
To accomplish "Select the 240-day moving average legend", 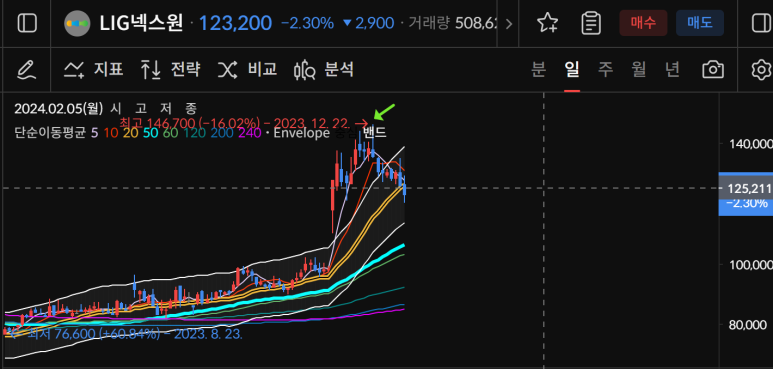I will (249, 133).
